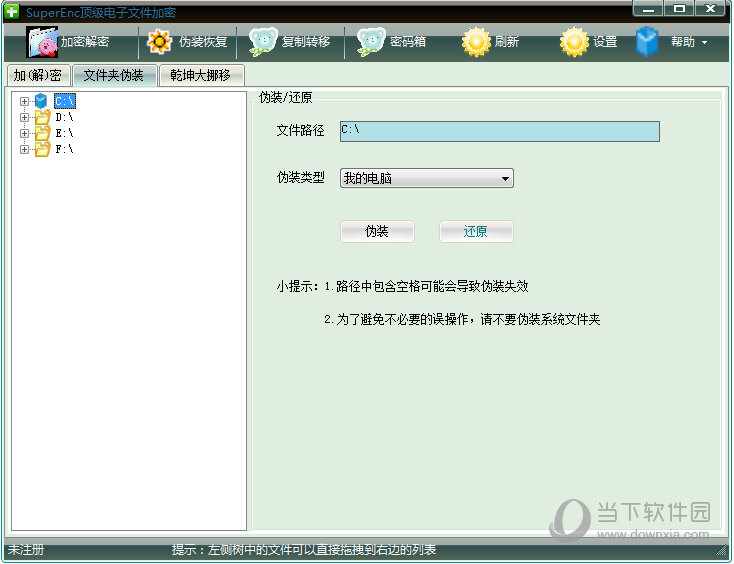This screenshot has height=564, width=734.
Task: Click the tip about 路径中包含空格
Action: coord(426,286)
